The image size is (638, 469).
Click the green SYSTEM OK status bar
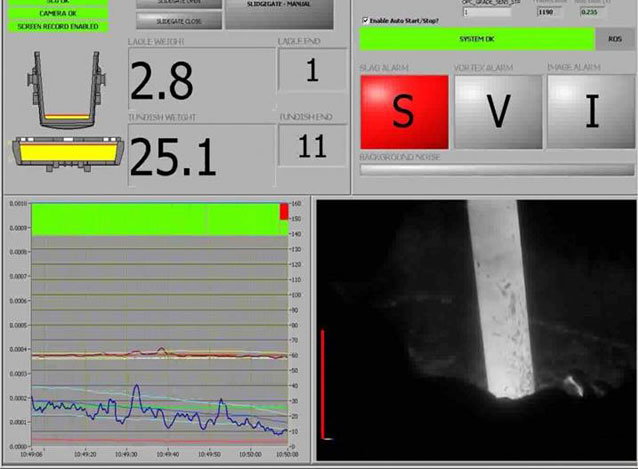pyautogui.click(x=477, y=39)
